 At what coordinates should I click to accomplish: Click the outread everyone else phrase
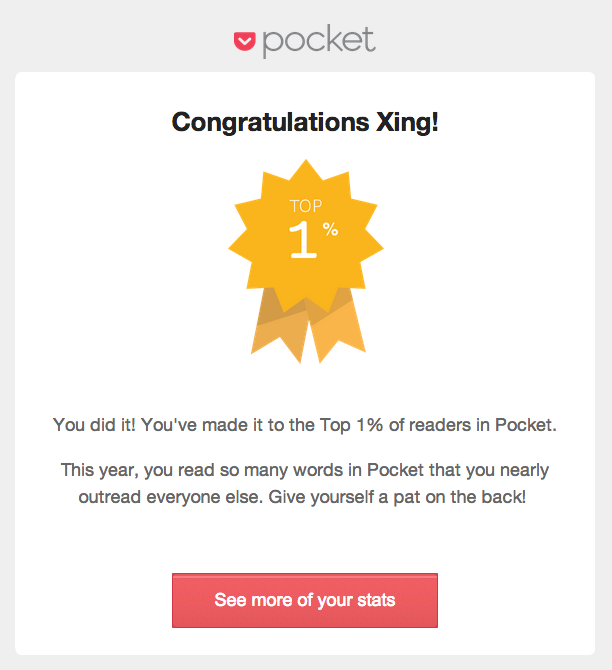[169, 497]
